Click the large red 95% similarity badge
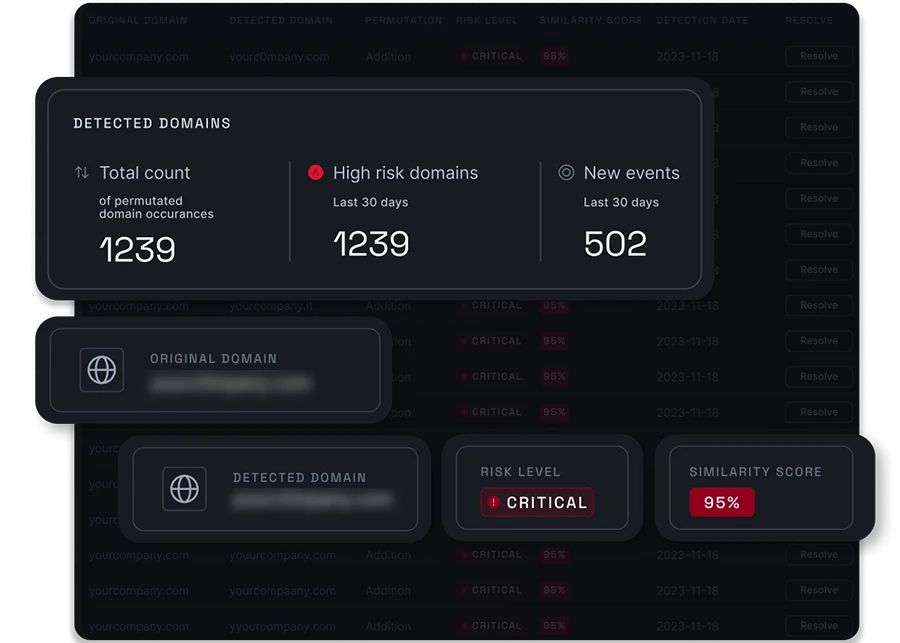 tap(721, 503)
